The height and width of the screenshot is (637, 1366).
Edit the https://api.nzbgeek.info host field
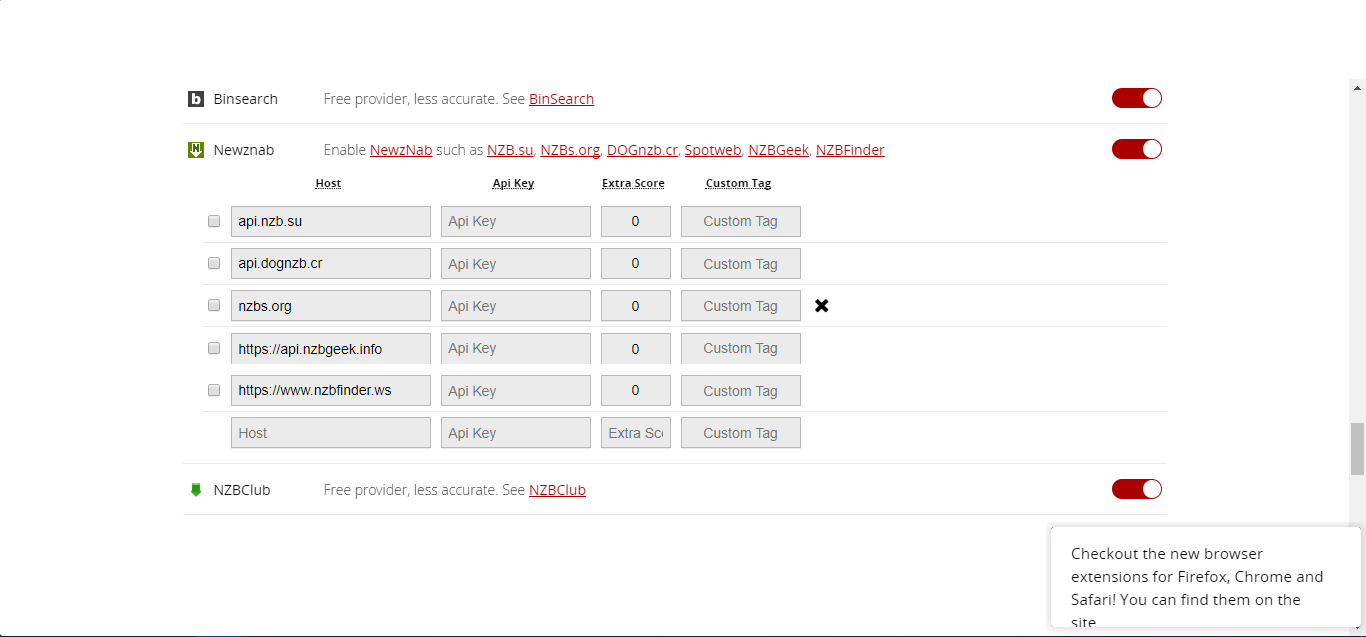pyautogui.click(x=331, y=348)
